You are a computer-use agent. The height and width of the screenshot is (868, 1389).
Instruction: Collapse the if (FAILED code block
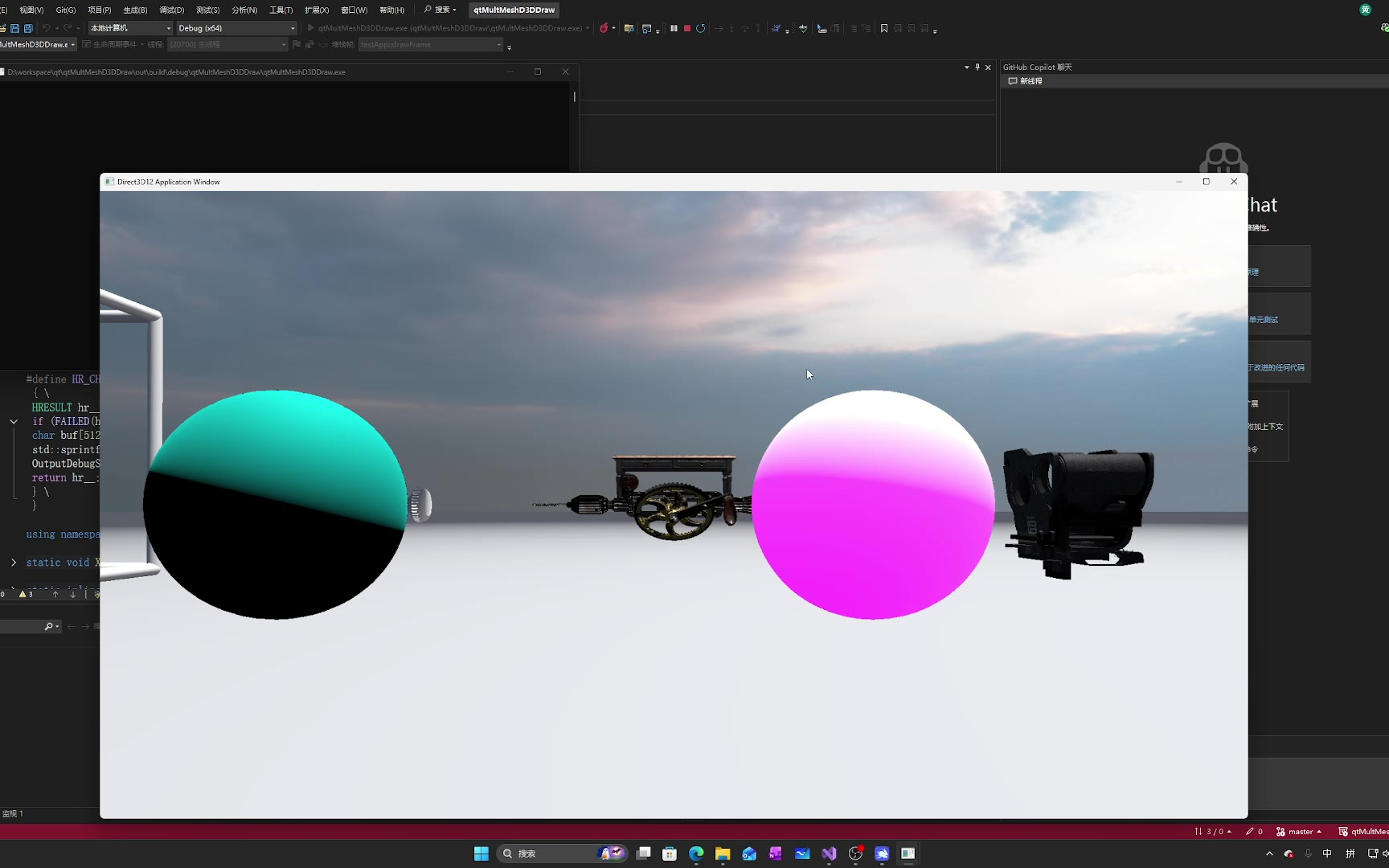(x=14, y=421)
